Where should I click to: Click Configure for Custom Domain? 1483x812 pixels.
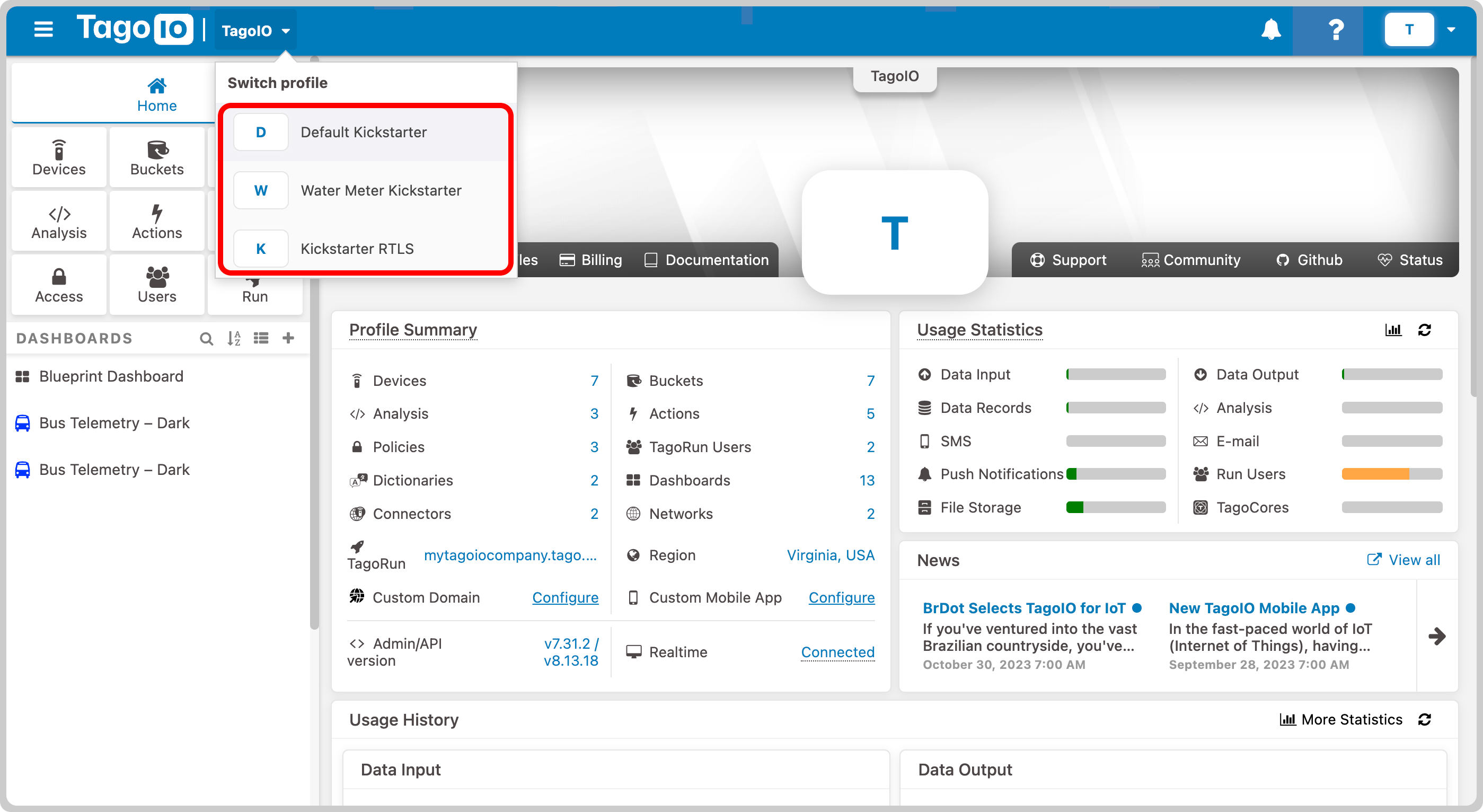pyautogui.click(x=565, y=597)
